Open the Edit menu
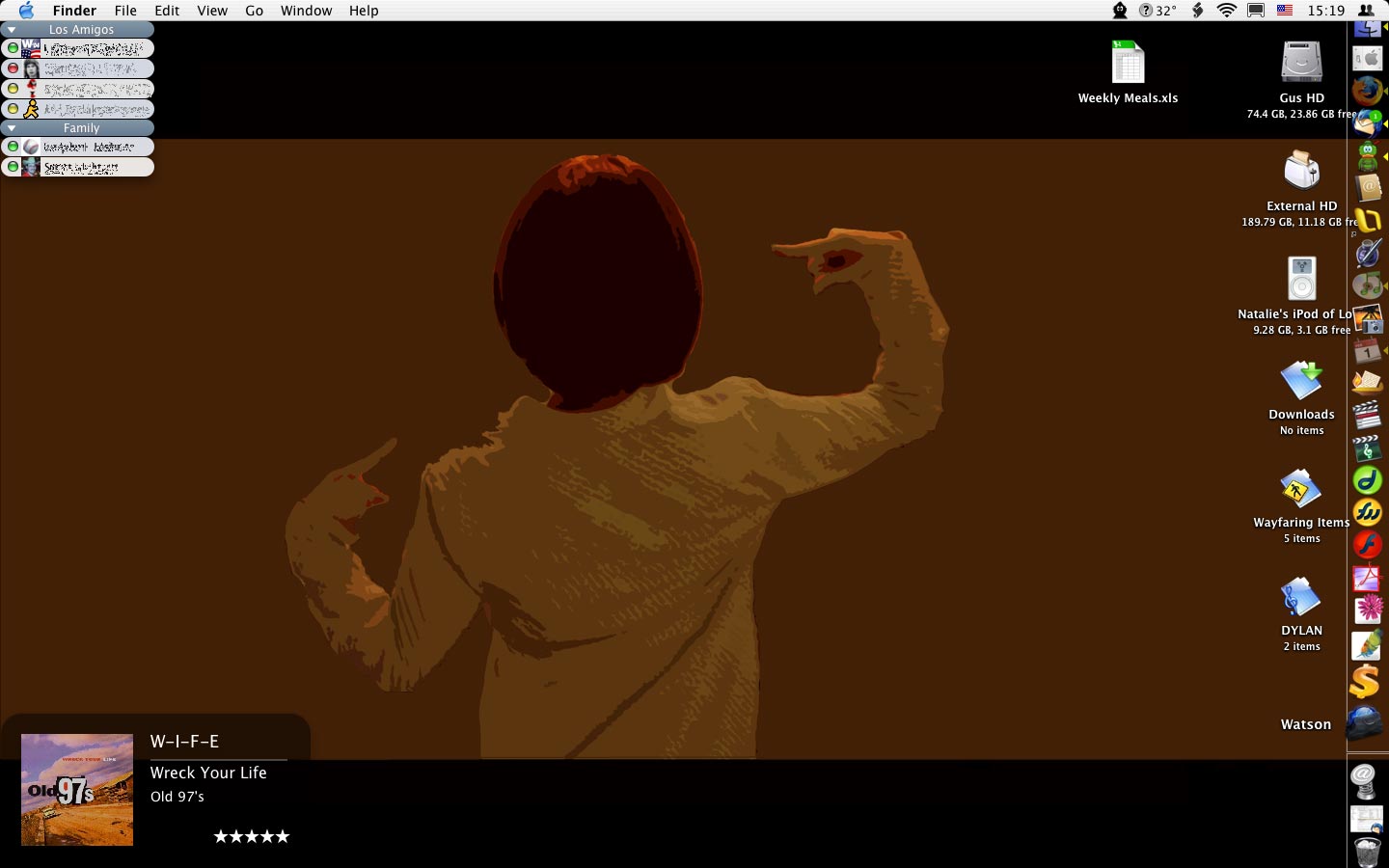 click(167, 11)
